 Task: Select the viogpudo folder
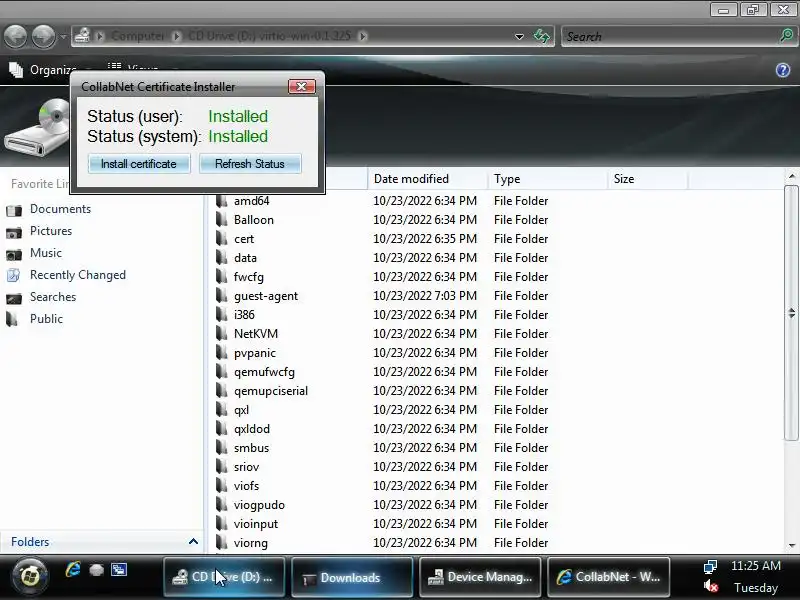pyautogui.click(x=259, y=505)
